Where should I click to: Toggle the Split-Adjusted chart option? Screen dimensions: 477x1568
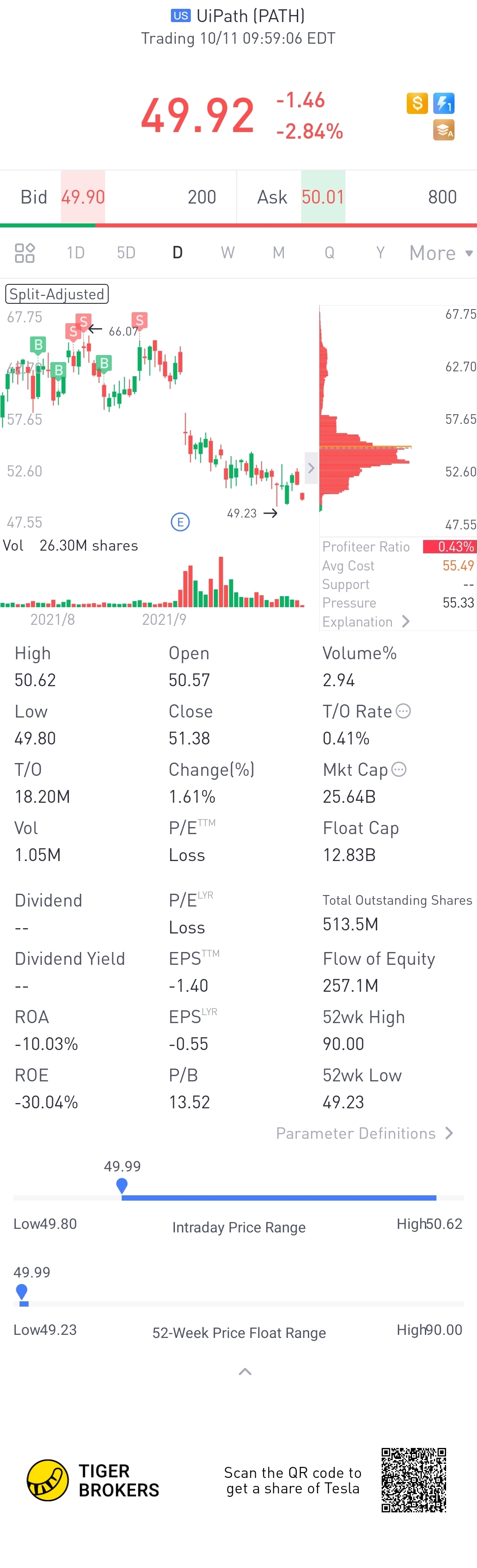tap(57, 294)
